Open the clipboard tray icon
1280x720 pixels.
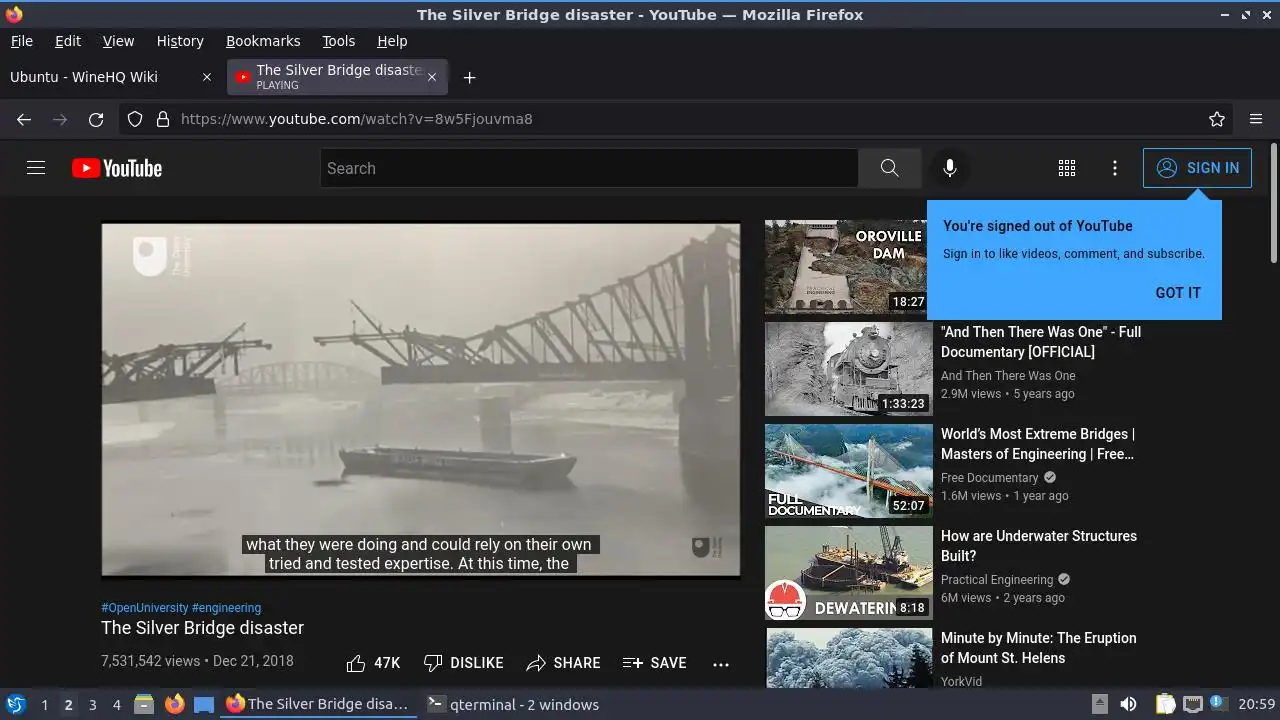pyautogui.click(x=1166, y=704)
